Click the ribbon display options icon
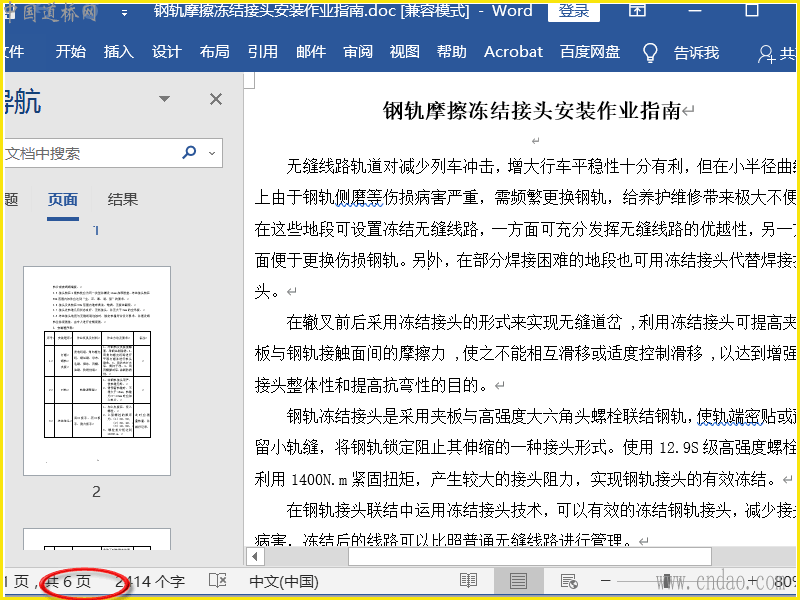800x600 pixels. point(637,12)
